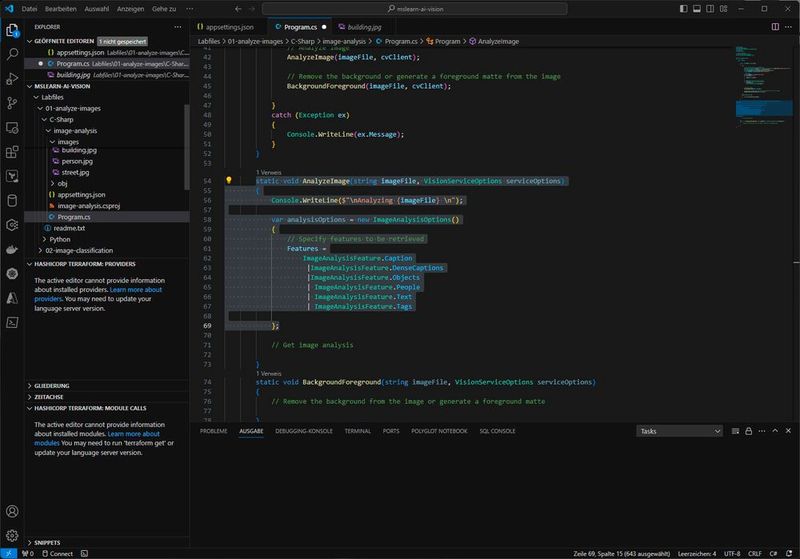The height and width of the screenshot is (559, 800).
Task: Open the Extensions view
Action: click(12, 152)
